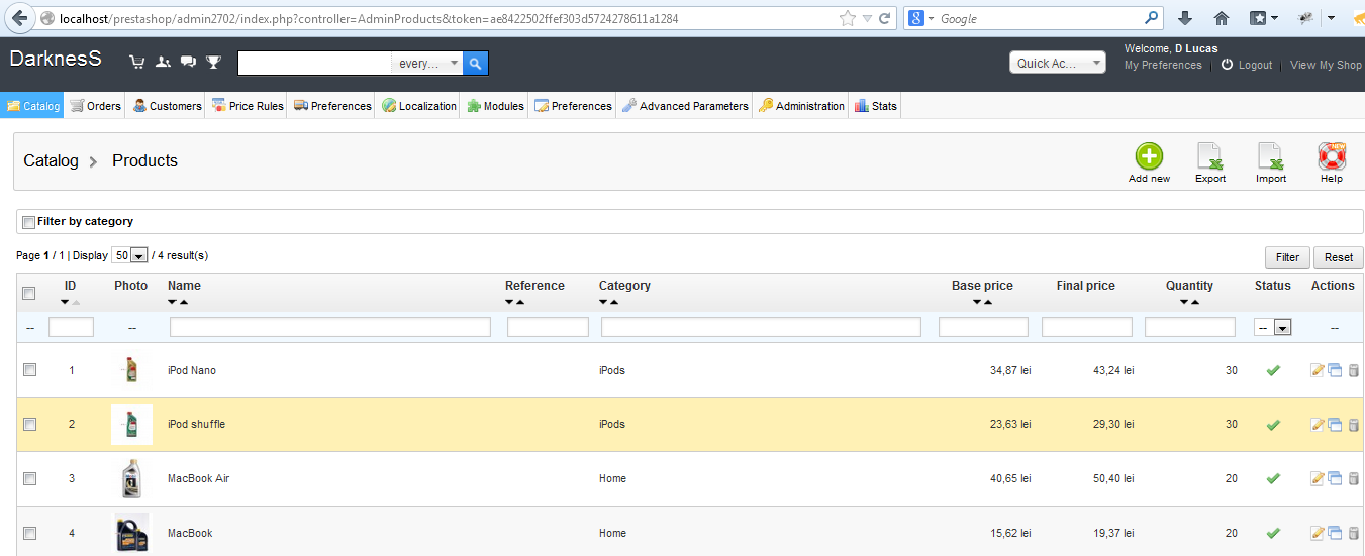Click the Reset button

pos(1338,257)
